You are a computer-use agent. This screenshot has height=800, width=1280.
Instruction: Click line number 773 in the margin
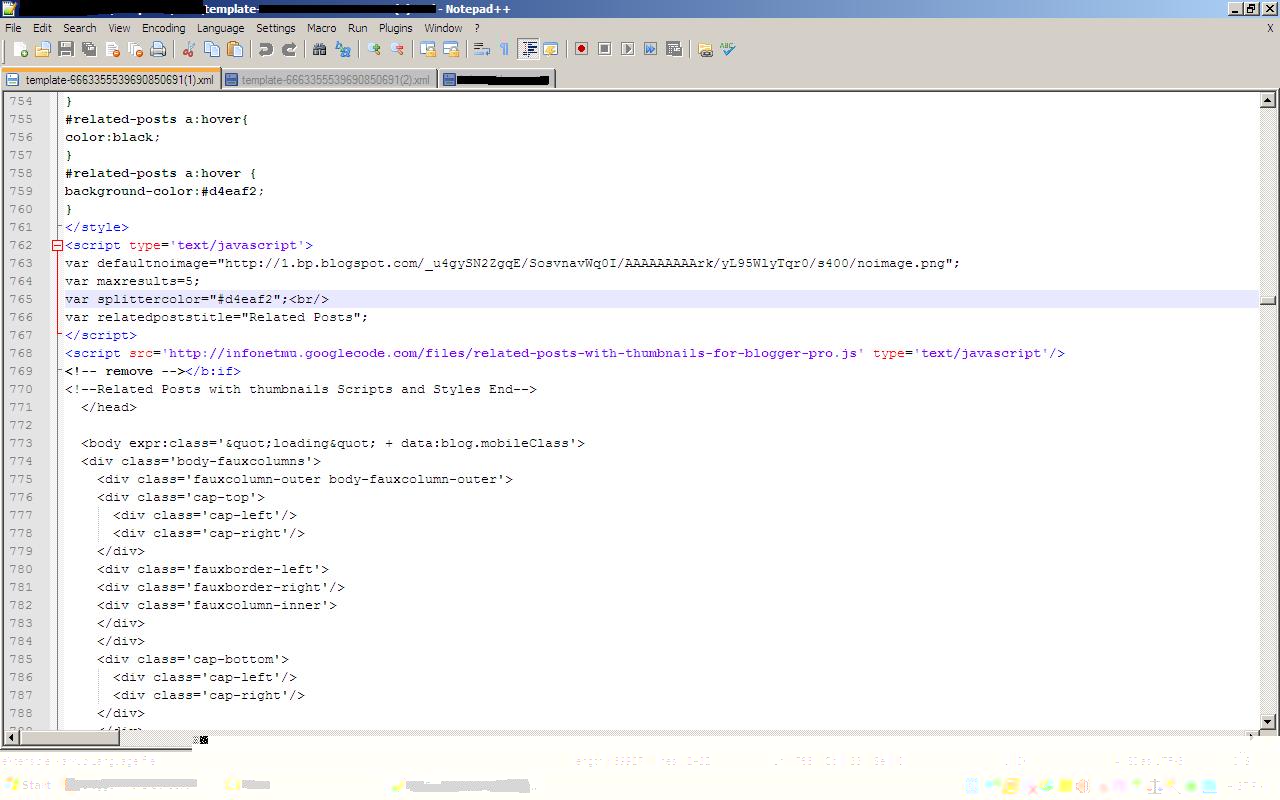pos(21,443)
